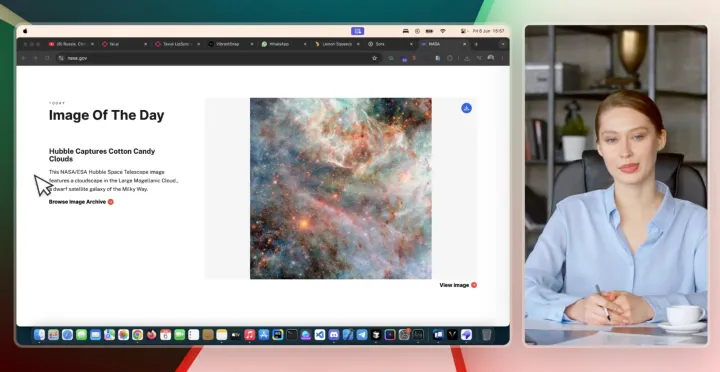Image resolution: width=720 pixels, height=372 pixels.
Task: Open Launchpad from the dock
Action: click(x=53, y=335)
